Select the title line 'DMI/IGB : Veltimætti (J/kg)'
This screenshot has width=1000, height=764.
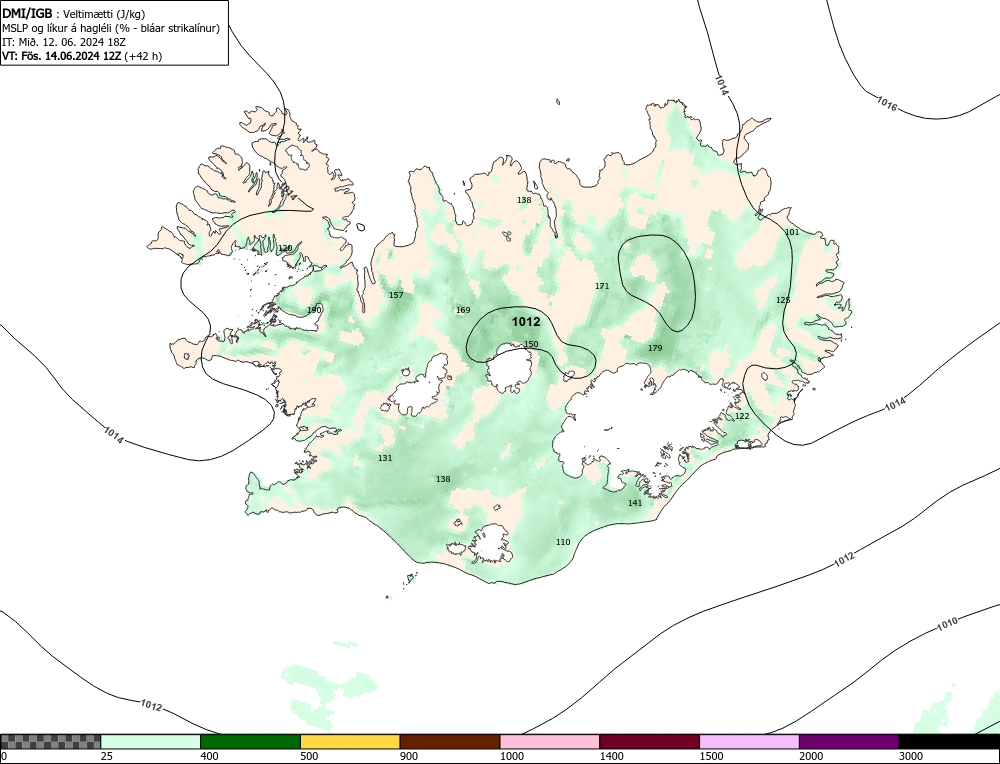(74, 13)
